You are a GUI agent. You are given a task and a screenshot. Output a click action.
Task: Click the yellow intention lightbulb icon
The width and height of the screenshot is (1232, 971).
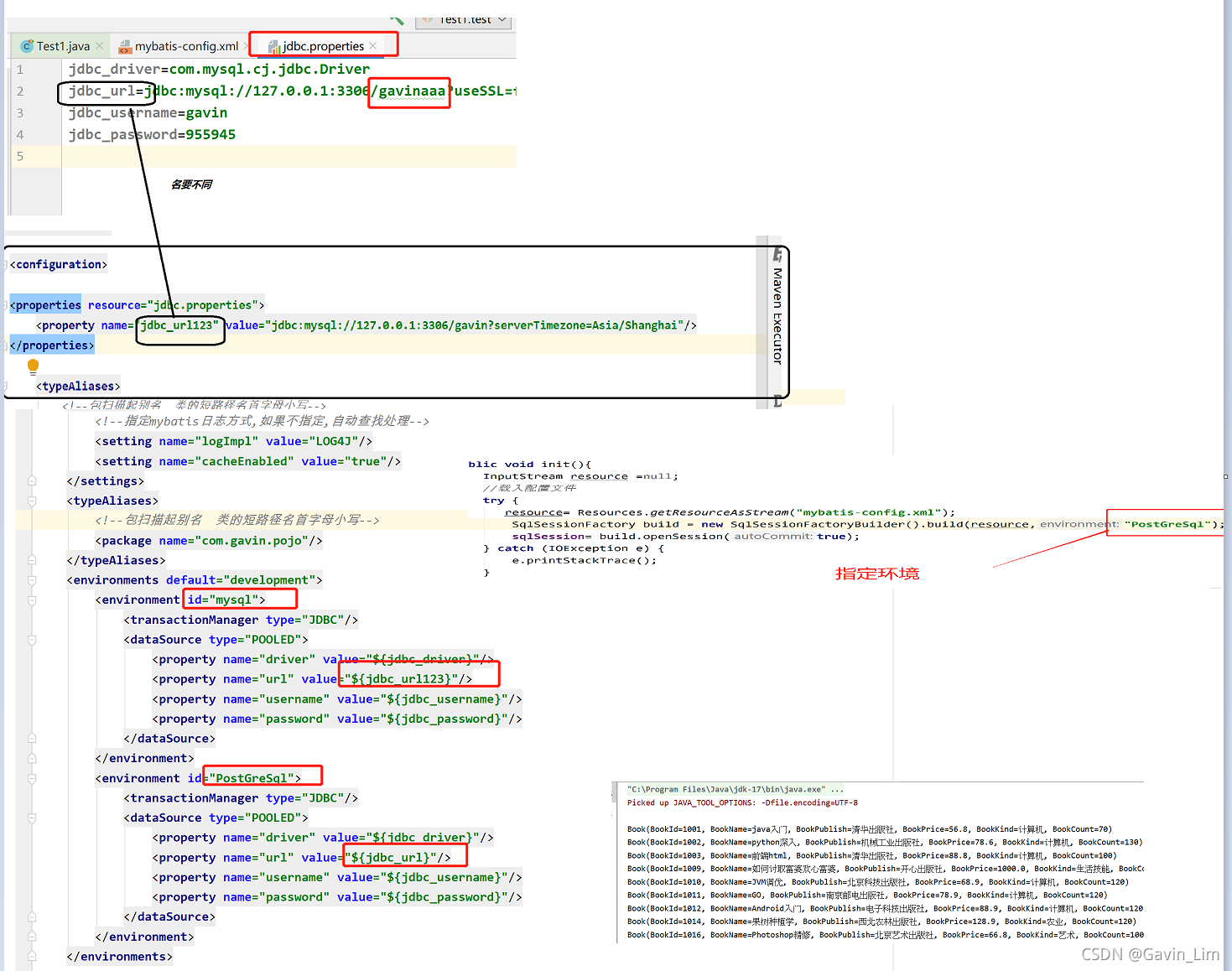(x=34, y=366)
